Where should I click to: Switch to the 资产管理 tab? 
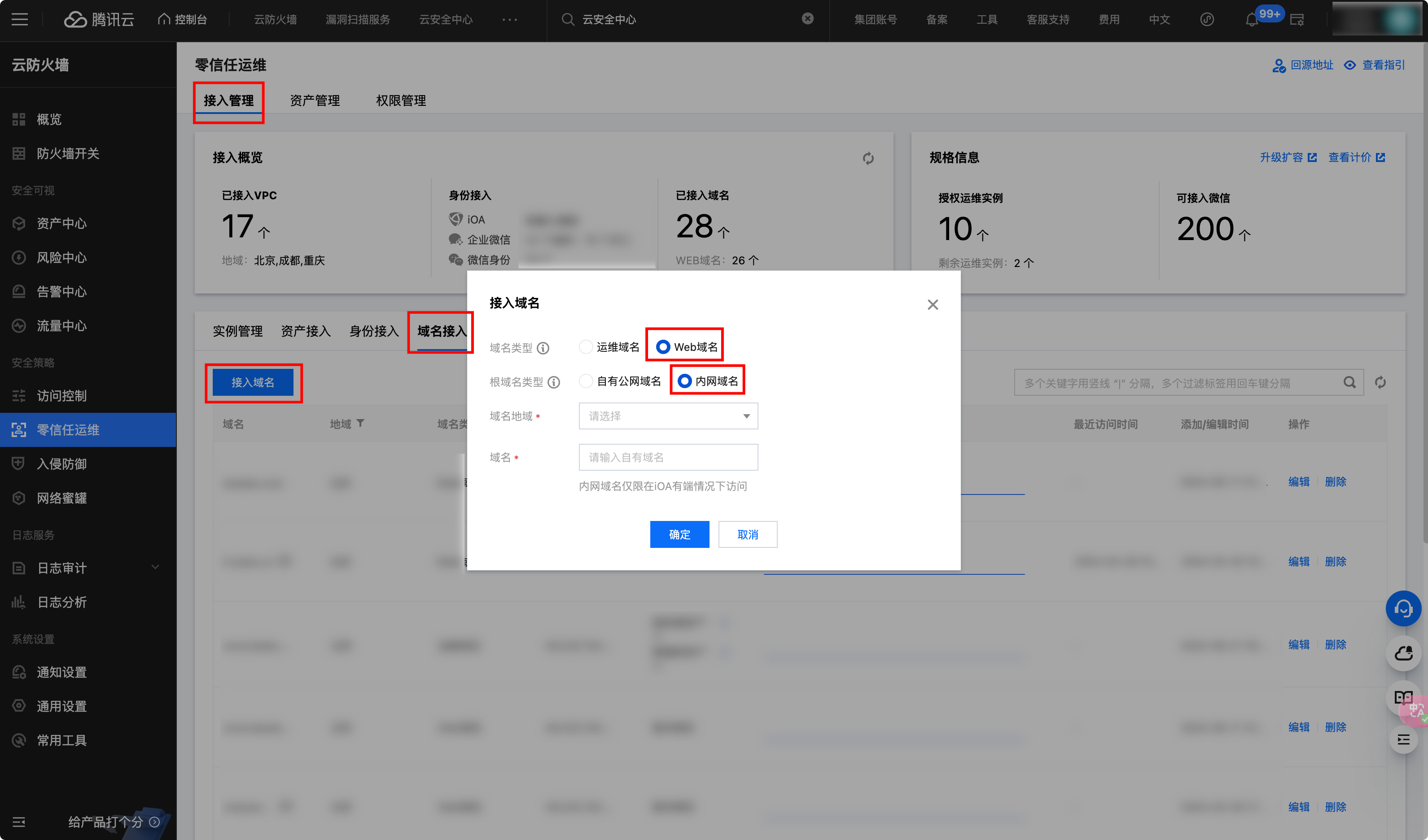[315, 101]
